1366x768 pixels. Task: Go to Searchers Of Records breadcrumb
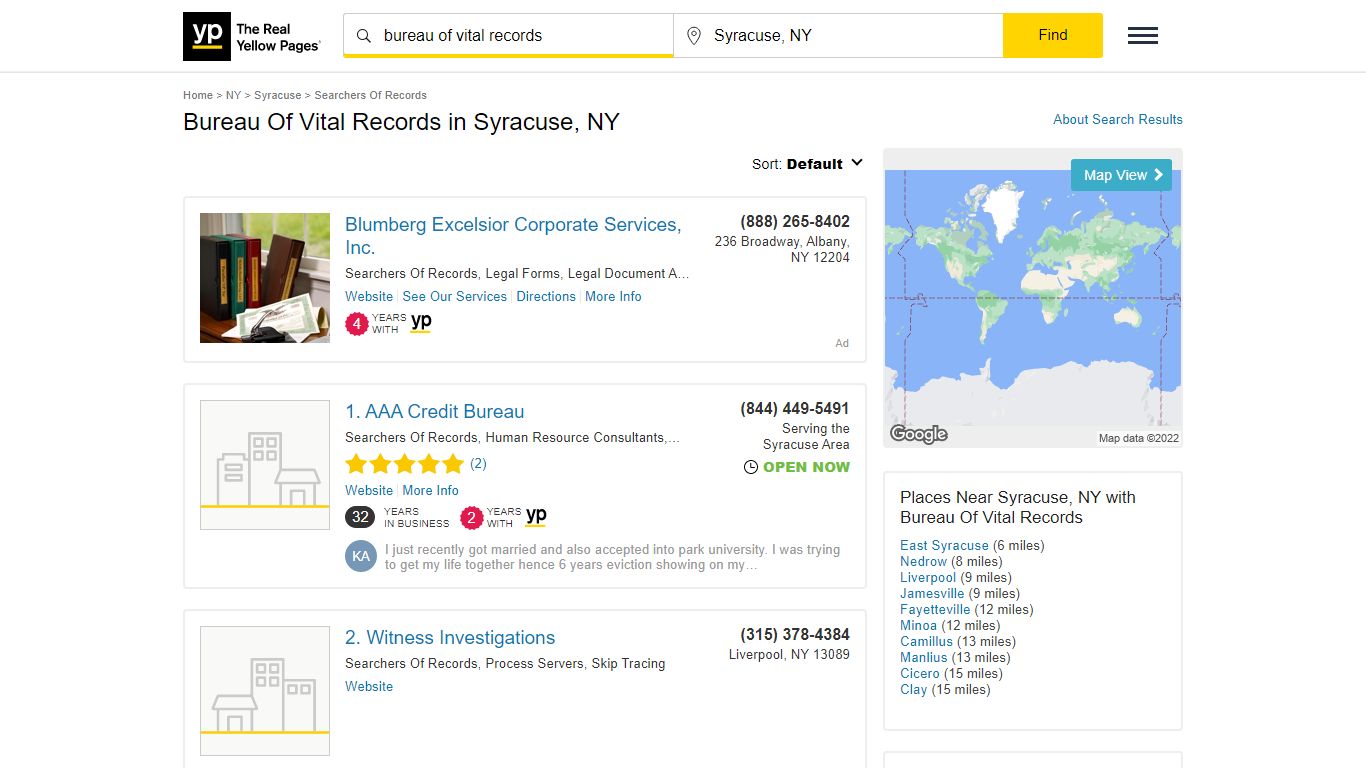coord(370,95)
